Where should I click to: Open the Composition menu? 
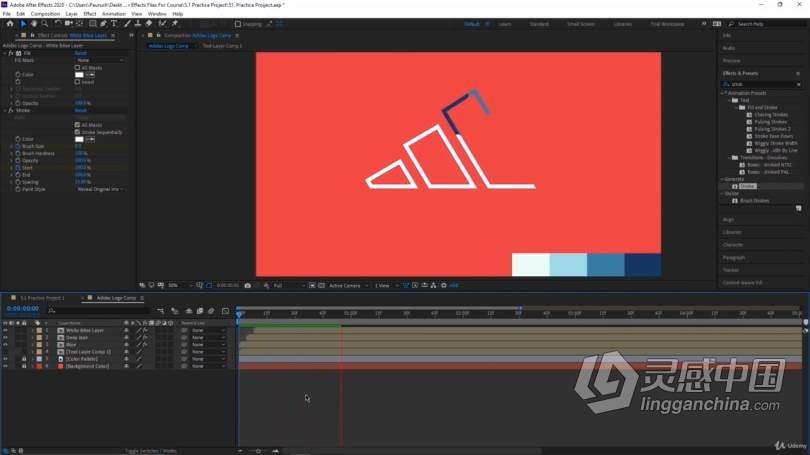(45, 14)
